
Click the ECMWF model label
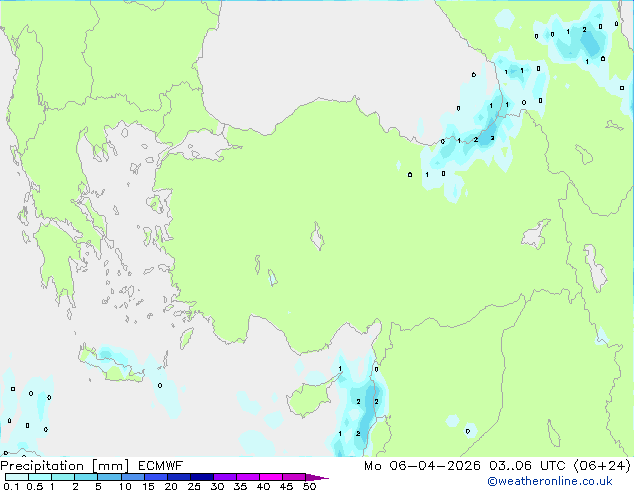(161, 466)
